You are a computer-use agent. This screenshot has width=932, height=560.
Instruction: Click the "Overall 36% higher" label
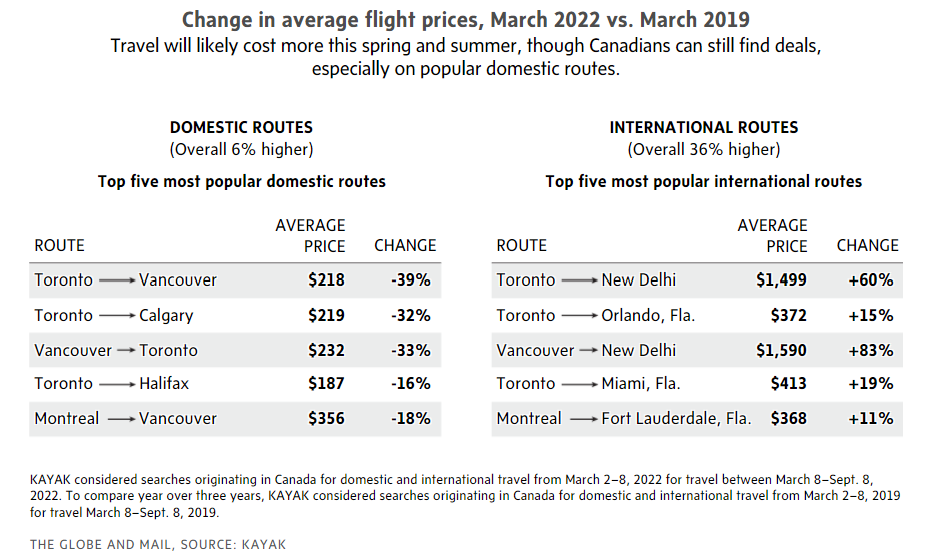click(704, 150)
